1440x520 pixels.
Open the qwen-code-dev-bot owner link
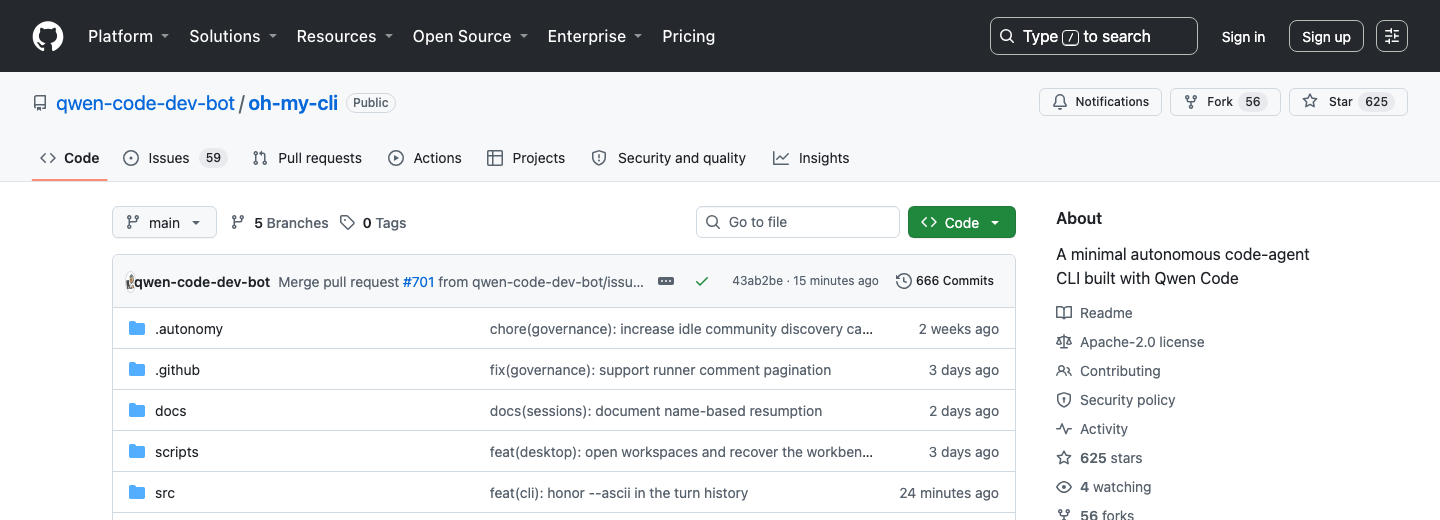point(145,103)
